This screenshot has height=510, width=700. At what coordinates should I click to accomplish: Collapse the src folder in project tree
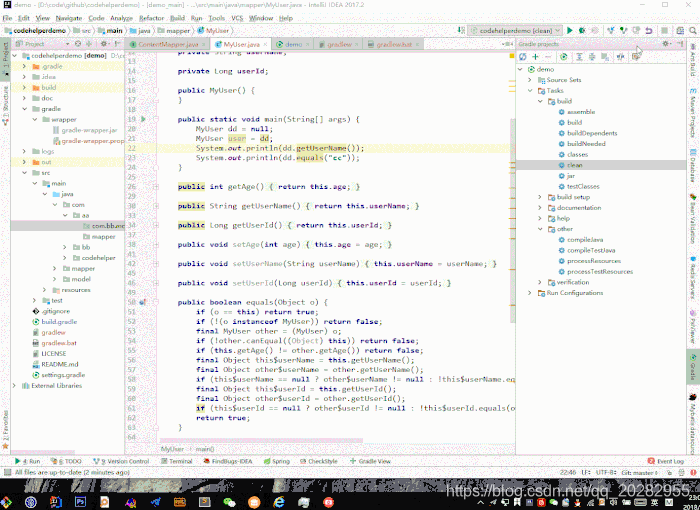tap(25, 173)
